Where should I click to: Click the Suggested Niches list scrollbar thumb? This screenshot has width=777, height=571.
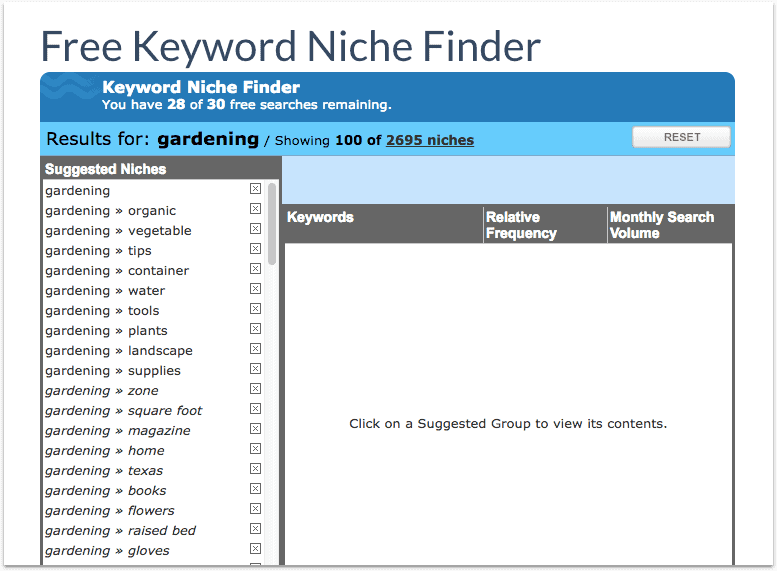(x=272, y=224)
